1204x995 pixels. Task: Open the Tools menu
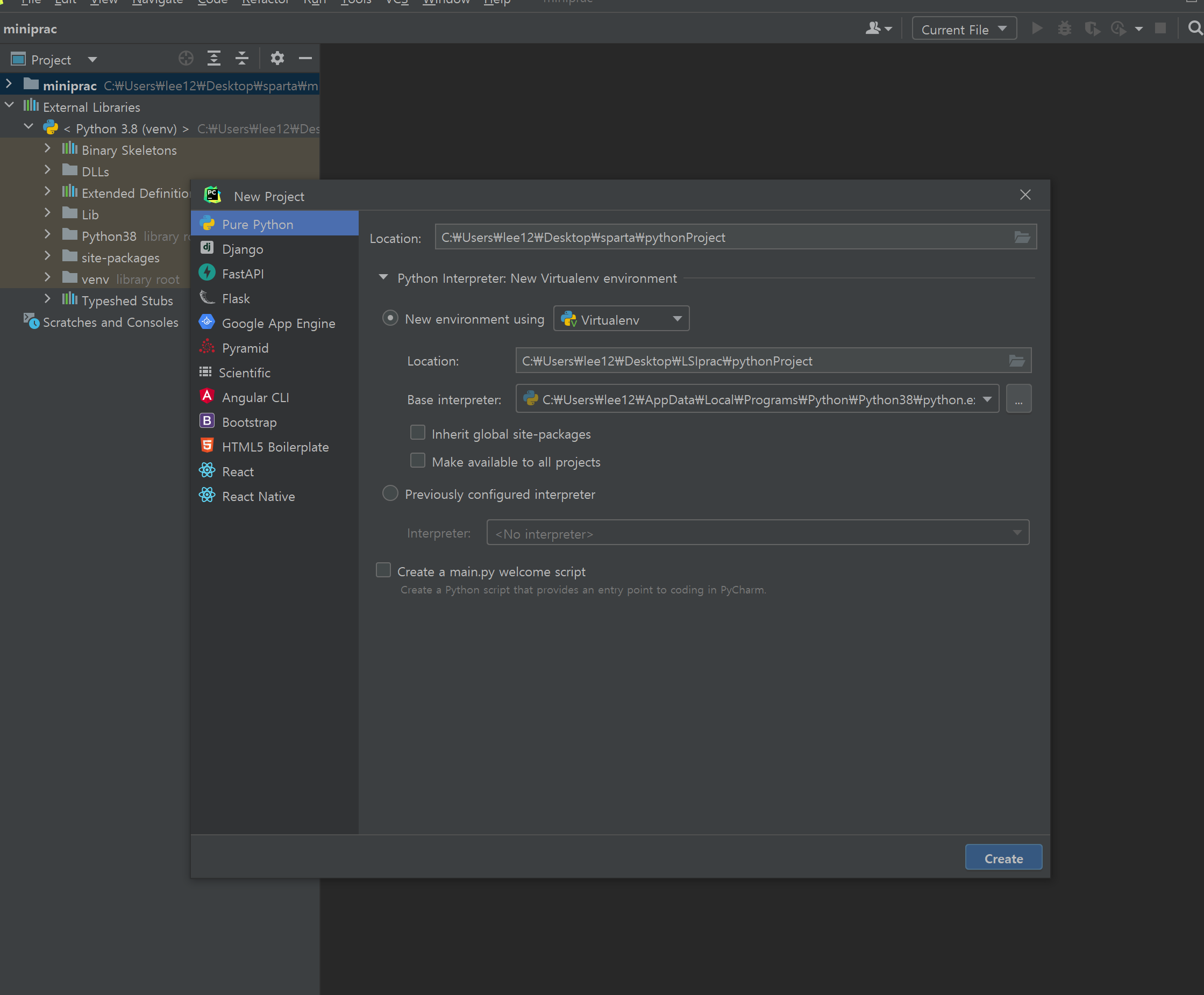(x=356, y=2)
